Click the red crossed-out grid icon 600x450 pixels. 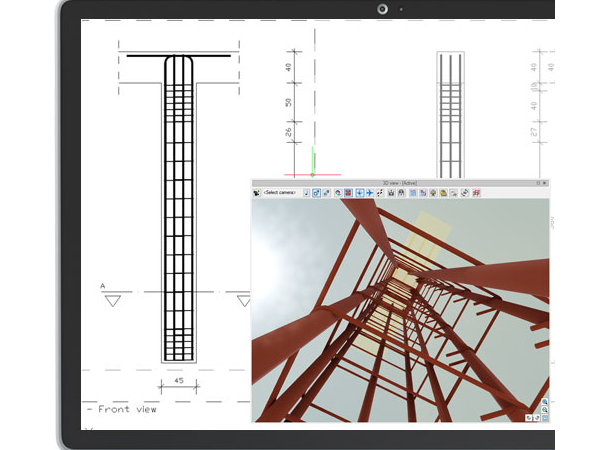pos(476,193)
